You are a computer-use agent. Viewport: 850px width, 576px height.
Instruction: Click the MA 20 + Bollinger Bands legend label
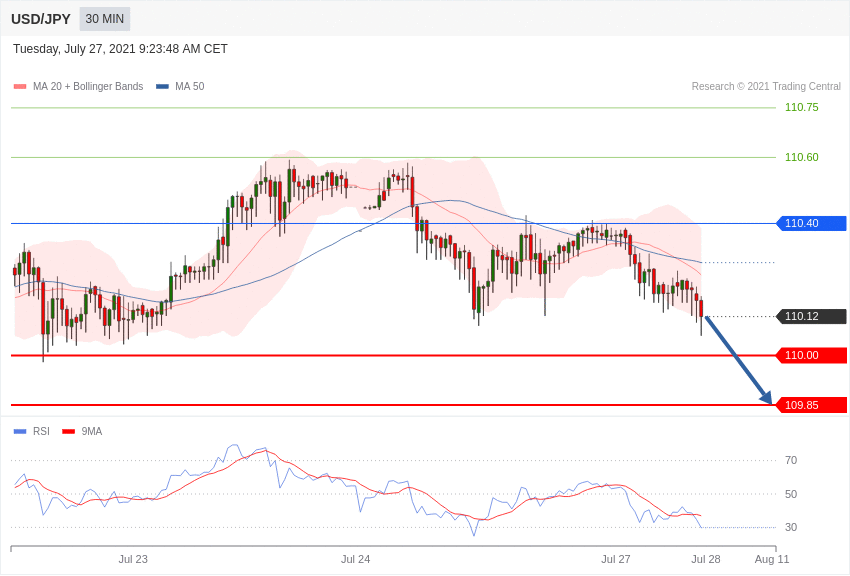(x=88, y=86)
